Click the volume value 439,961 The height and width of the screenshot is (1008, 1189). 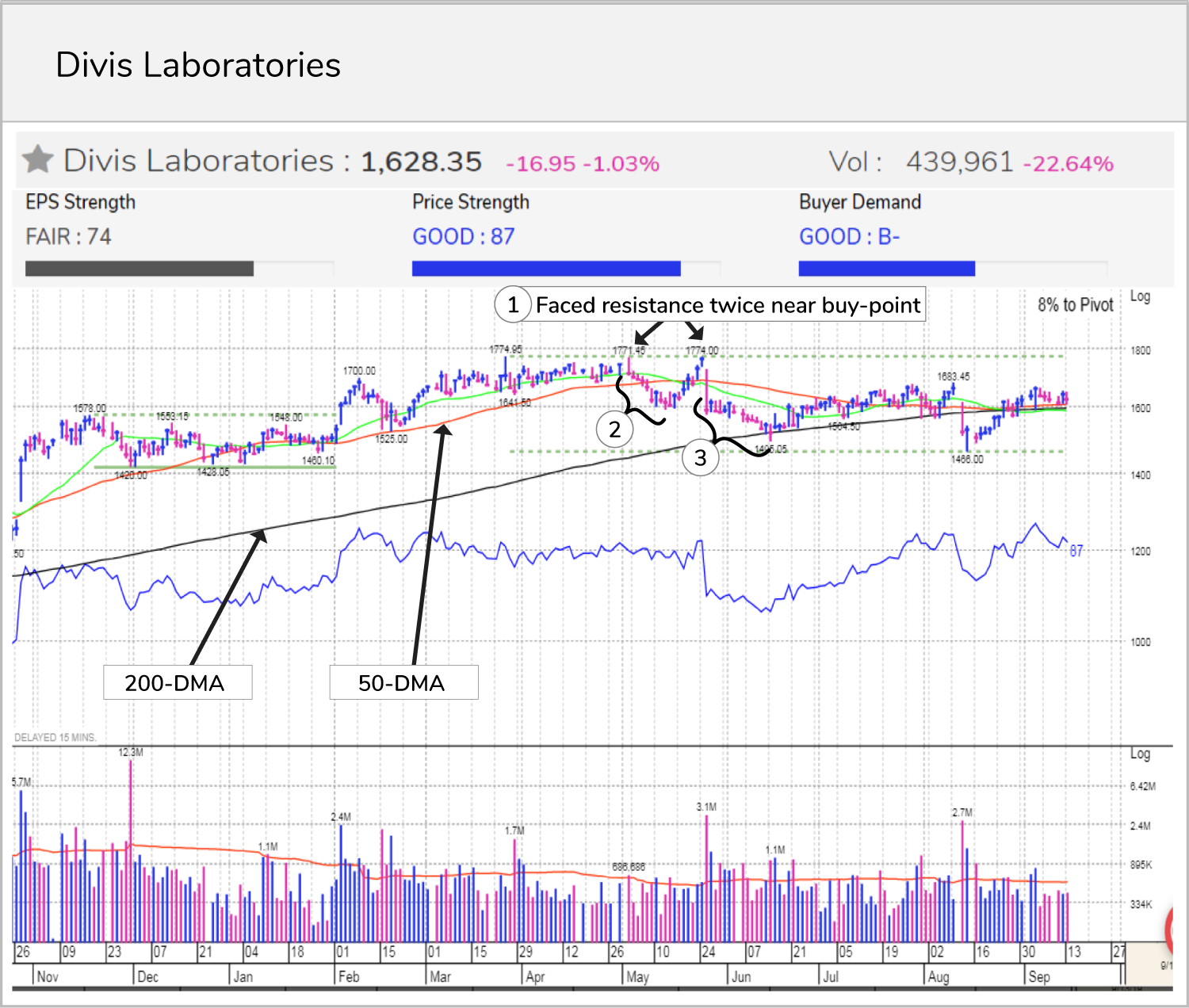coord(960,162)
